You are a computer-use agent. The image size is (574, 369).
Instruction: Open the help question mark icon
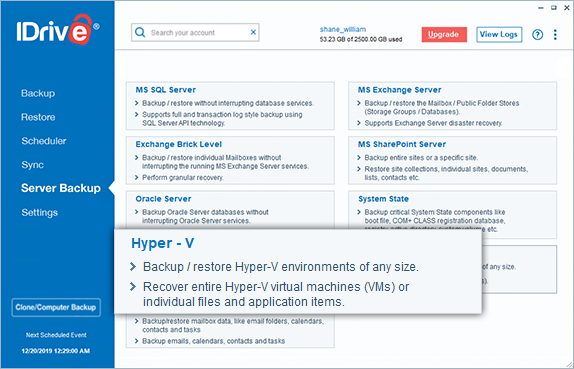[x=537, y=34]
